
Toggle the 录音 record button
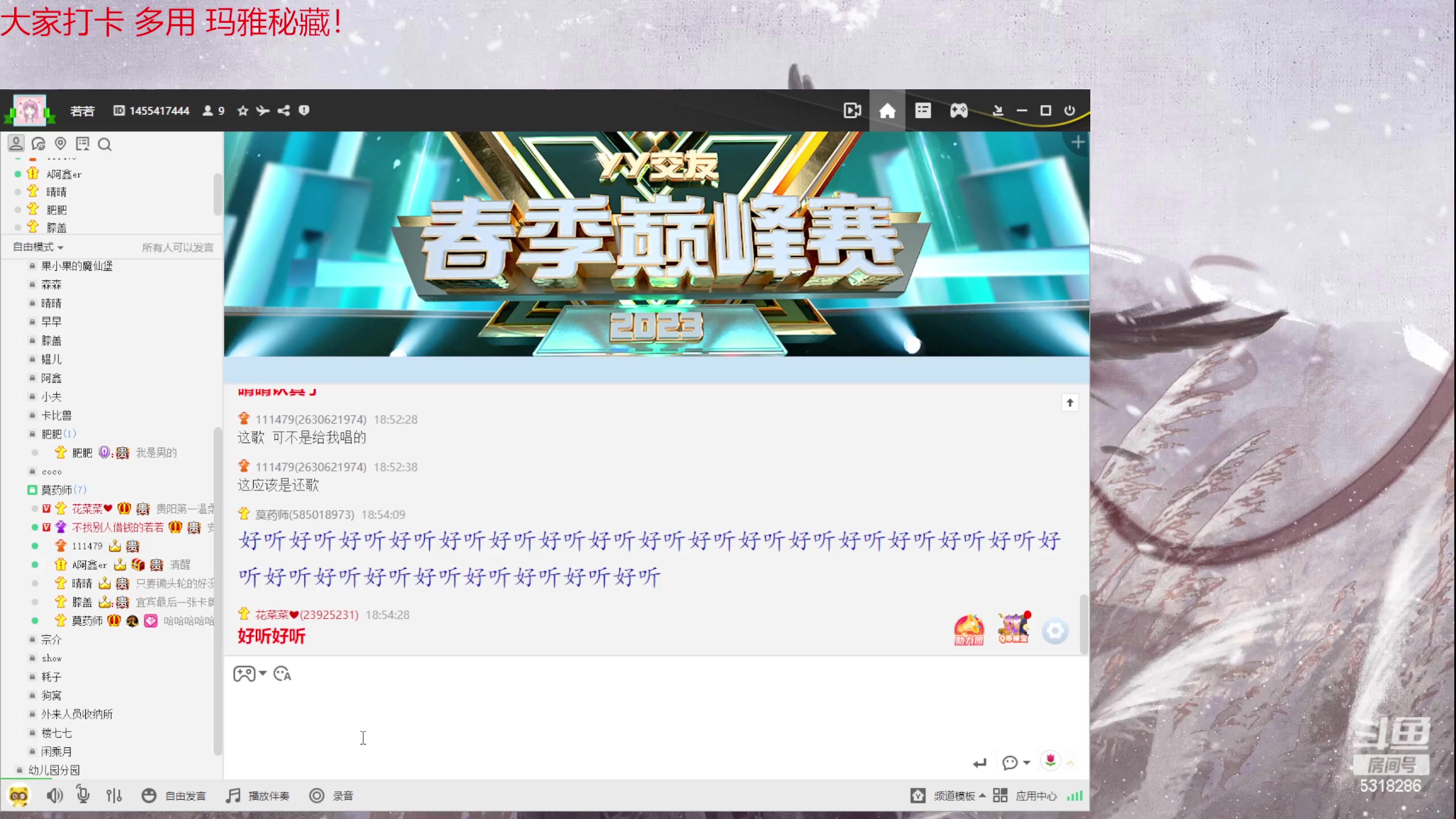click(x=331, y=796)
